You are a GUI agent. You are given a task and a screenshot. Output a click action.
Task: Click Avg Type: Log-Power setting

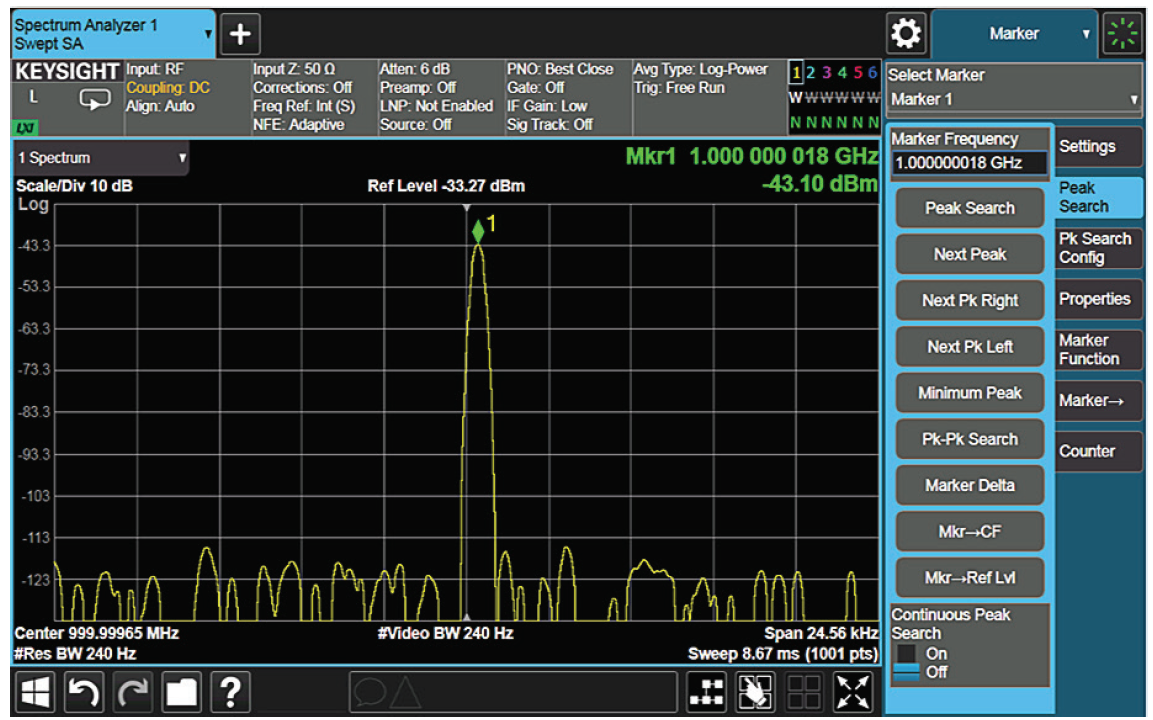(x=700, y=69)
